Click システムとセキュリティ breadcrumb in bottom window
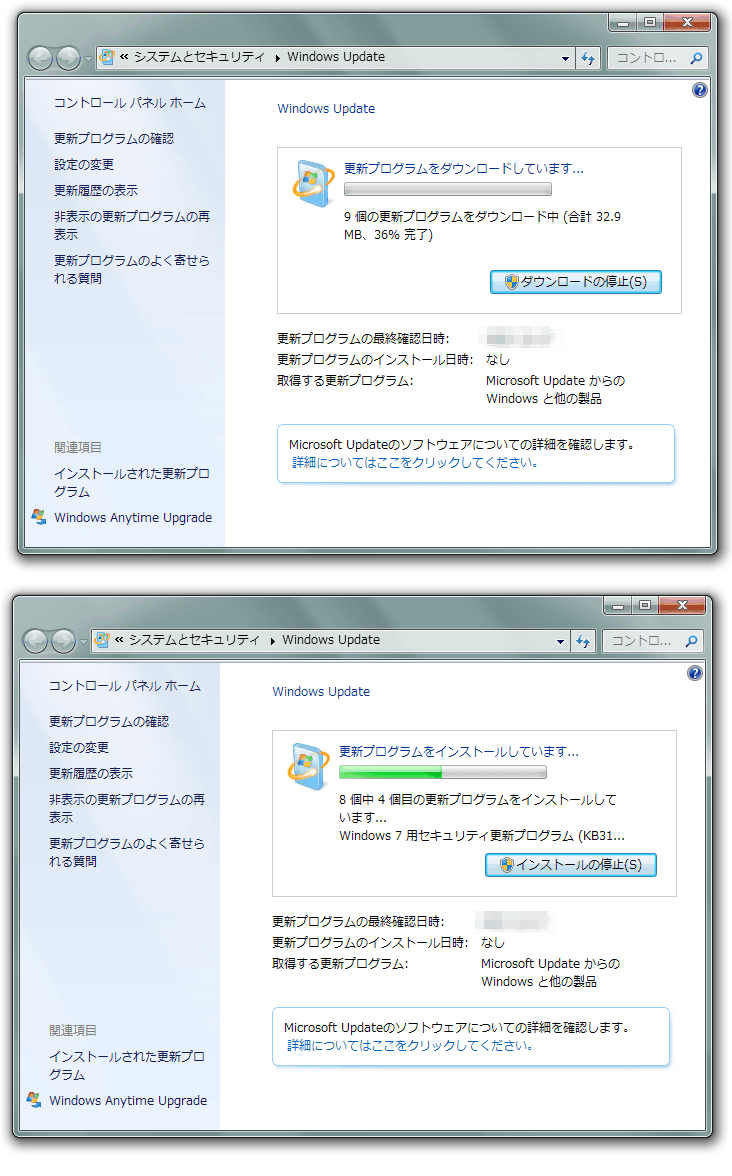Image resolution: width=732 pixels, height=1176 pixels. pyautogui.click(x=194, y=640)
